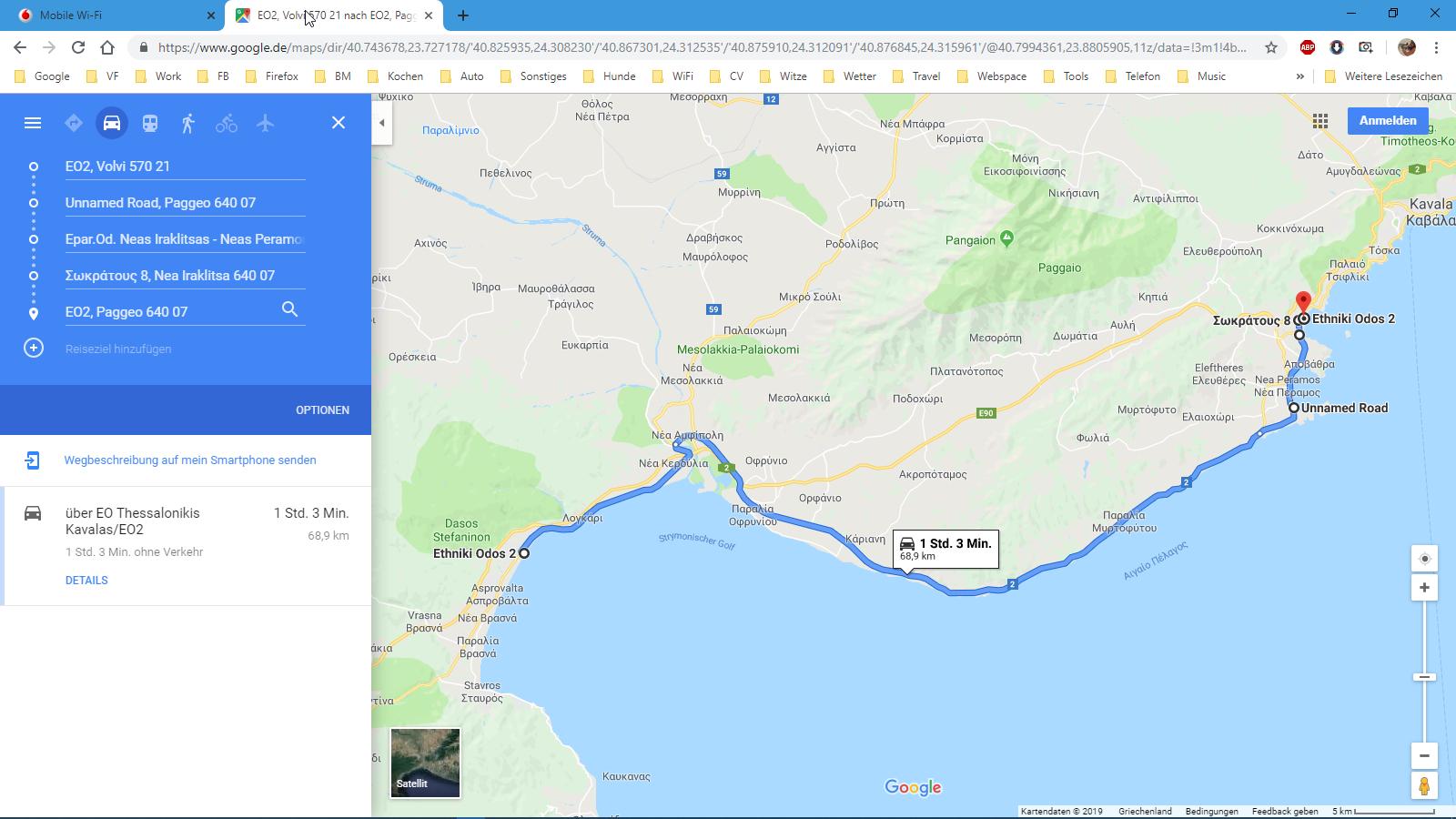Open Tools bookmarks folder
Screen dimensions: 1456x819
coord(1066,76)
